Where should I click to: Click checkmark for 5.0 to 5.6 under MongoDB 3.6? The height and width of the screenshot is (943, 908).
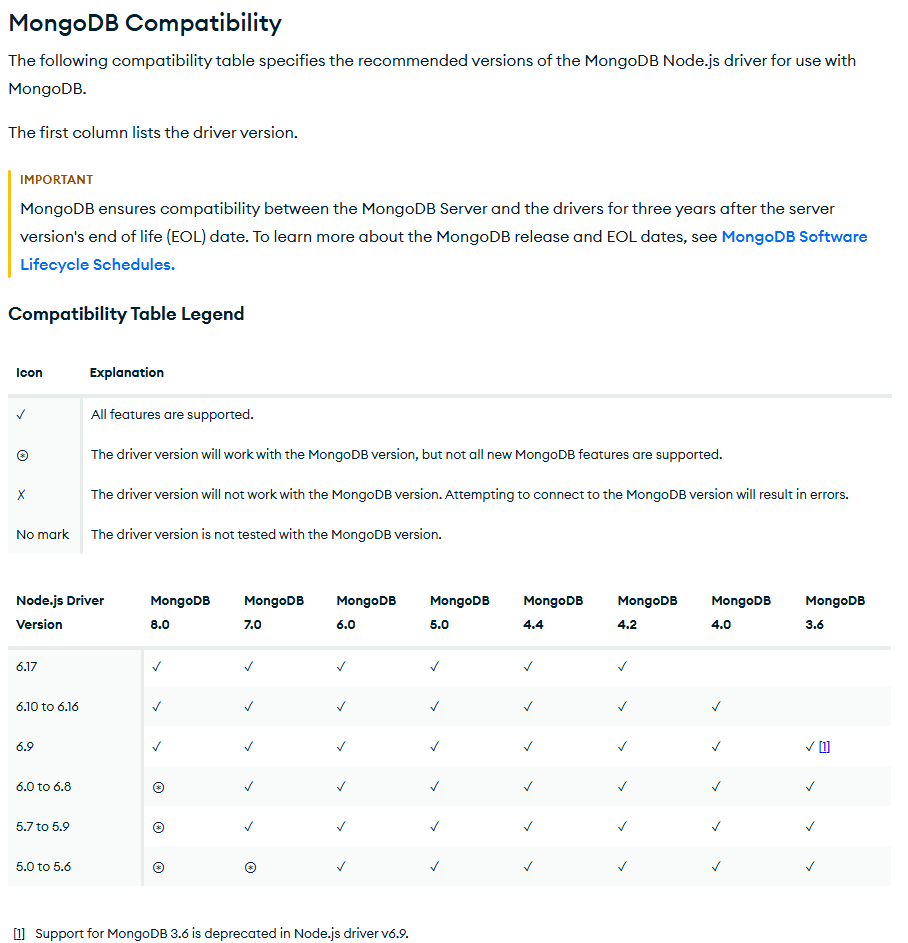pyautogui.click(x=810, y=866)
